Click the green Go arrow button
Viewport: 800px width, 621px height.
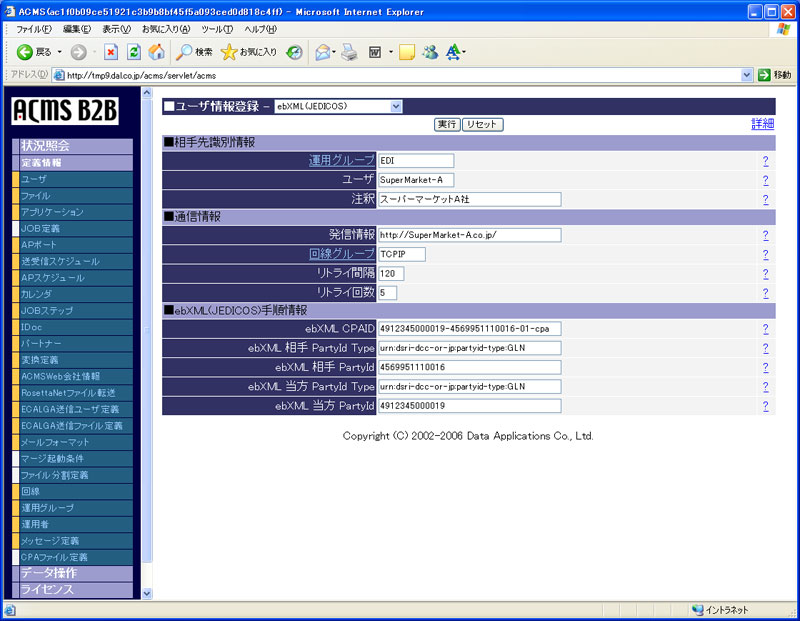tap(765, 75)
